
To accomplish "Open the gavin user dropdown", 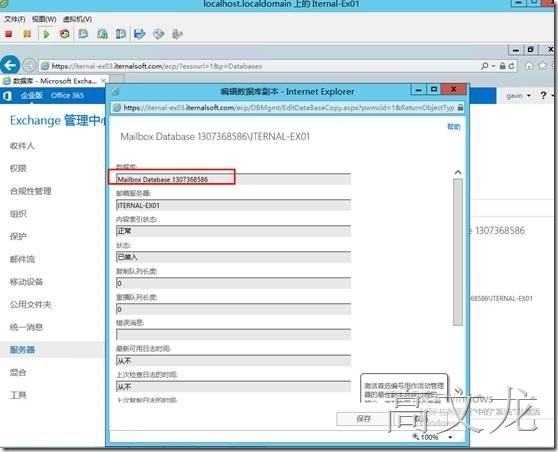I will tap(518, 95).
